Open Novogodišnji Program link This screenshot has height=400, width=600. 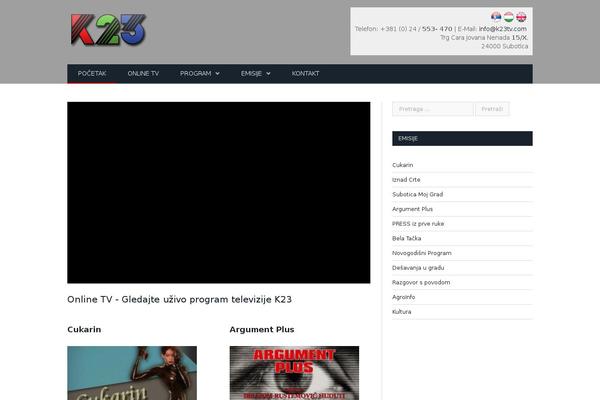pyautogui.click(x=422, y=253)
